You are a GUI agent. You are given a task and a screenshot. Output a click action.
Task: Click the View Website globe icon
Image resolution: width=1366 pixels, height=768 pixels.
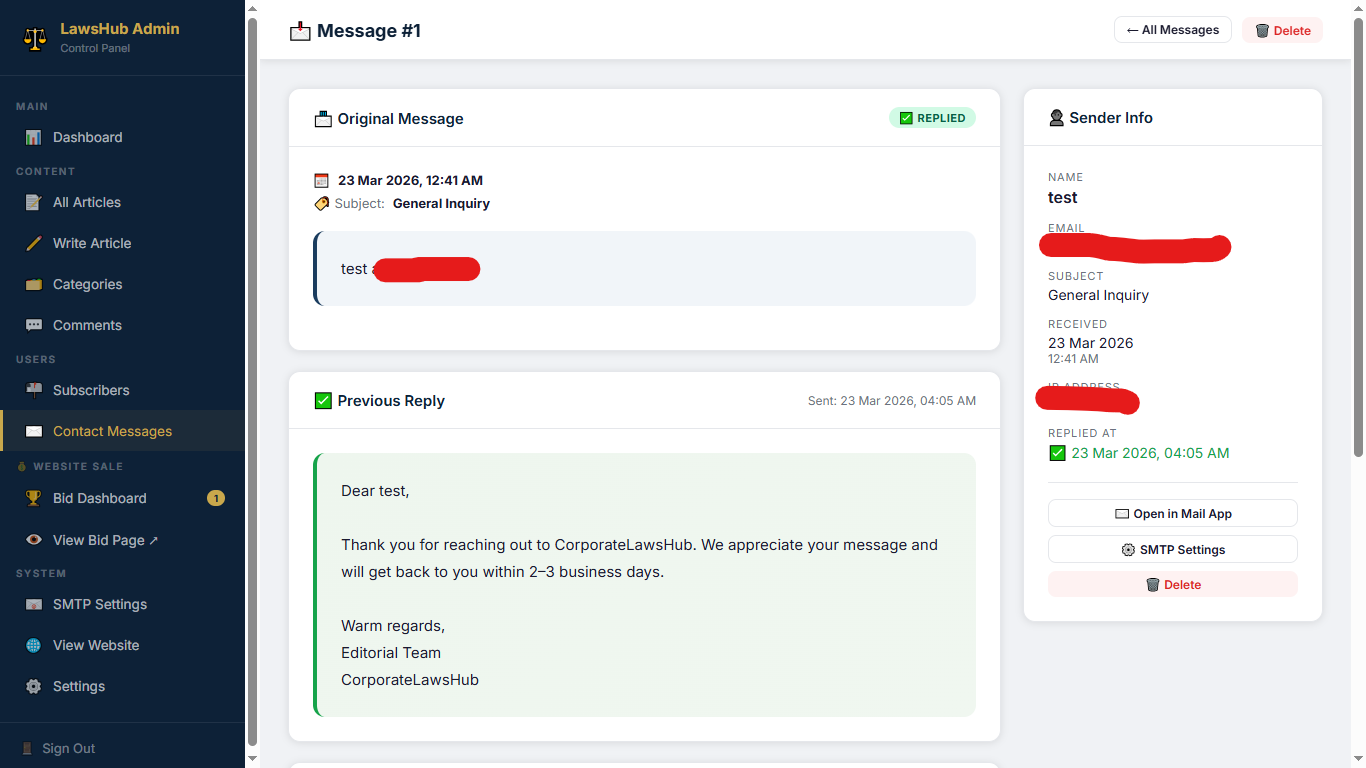34,645
